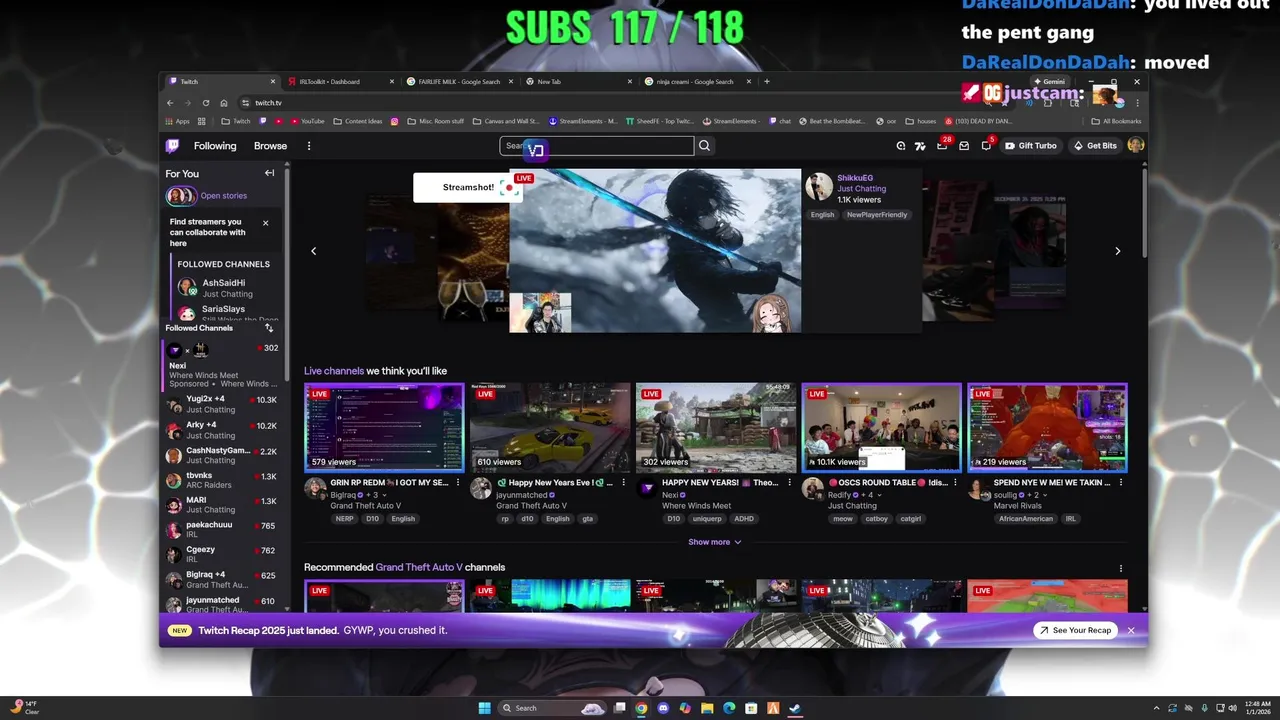This screenshot has height=720, width=1280.
Task: Open the Following page
Action: point(215,146)
